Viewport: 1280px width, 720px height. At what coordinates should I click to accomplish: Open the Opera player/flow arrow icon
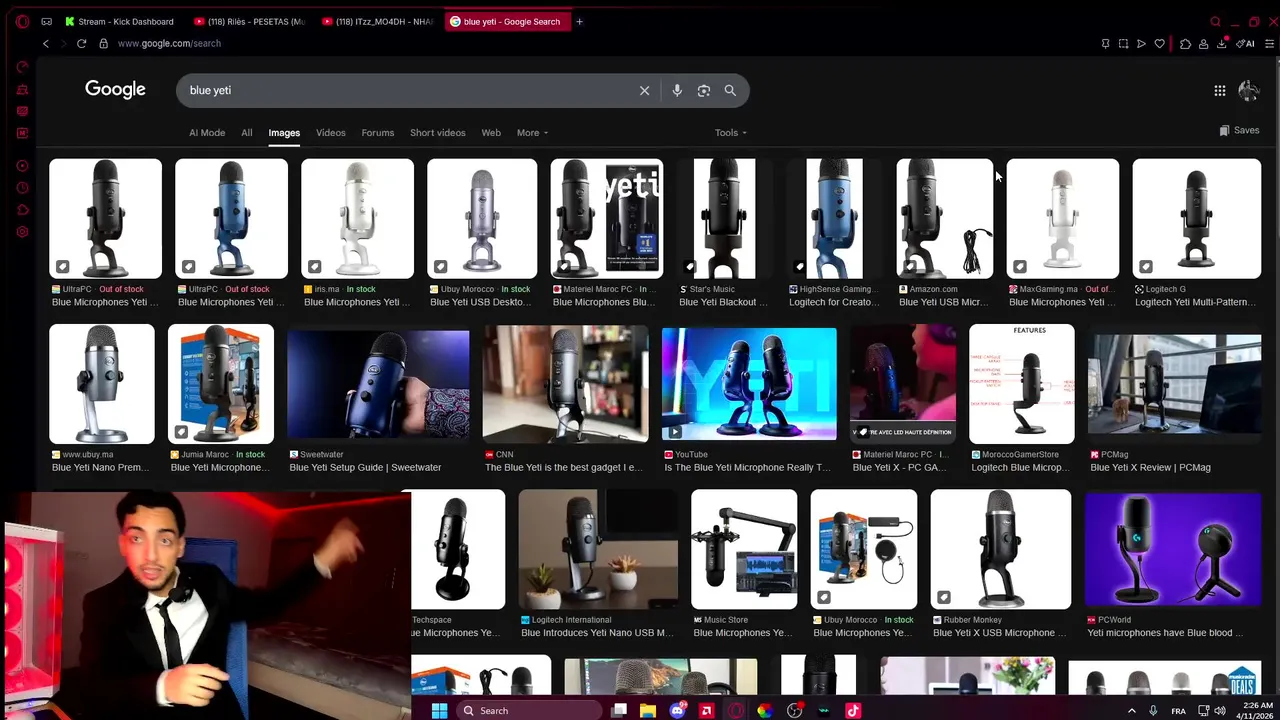[1141, 43]
